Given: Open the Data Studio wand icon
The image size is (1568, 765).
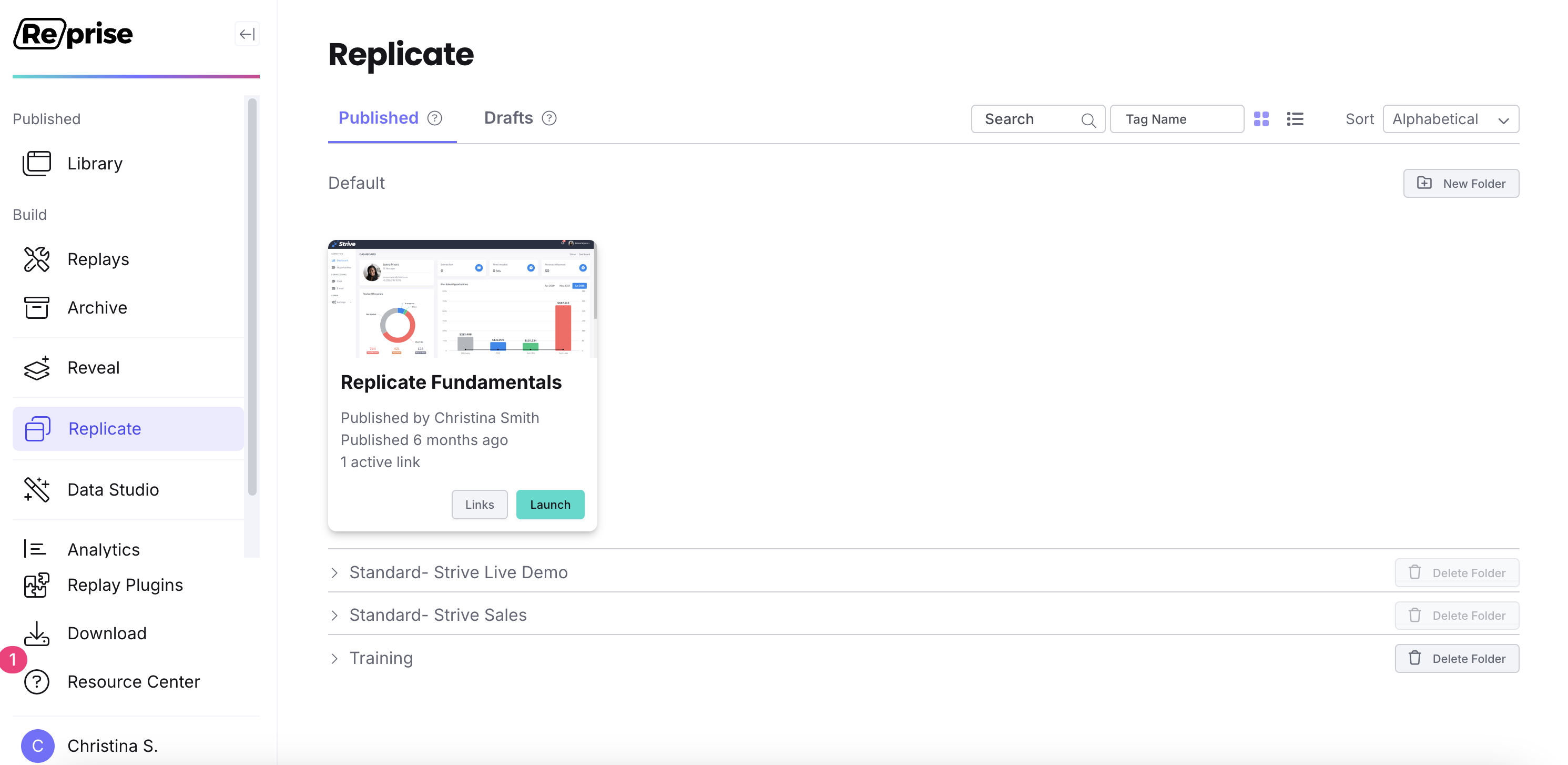Looking at the screenshot, I should [36, 489].
